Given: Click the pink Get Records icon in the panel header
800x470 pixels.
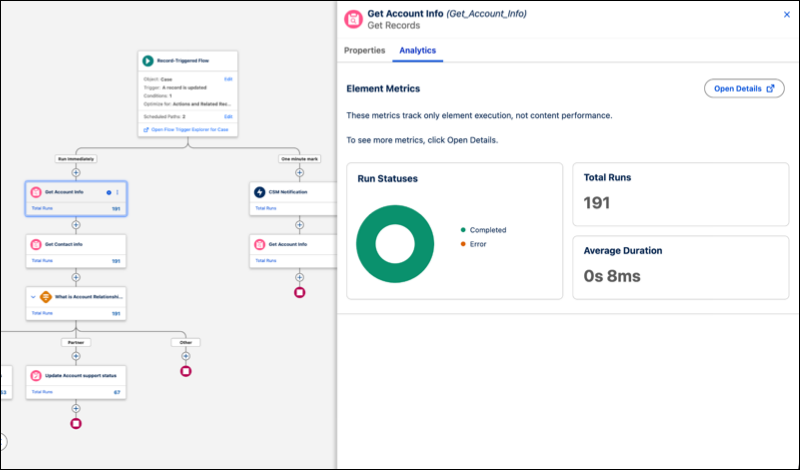Looking at the screenshot, I should [x=353, y=19].
